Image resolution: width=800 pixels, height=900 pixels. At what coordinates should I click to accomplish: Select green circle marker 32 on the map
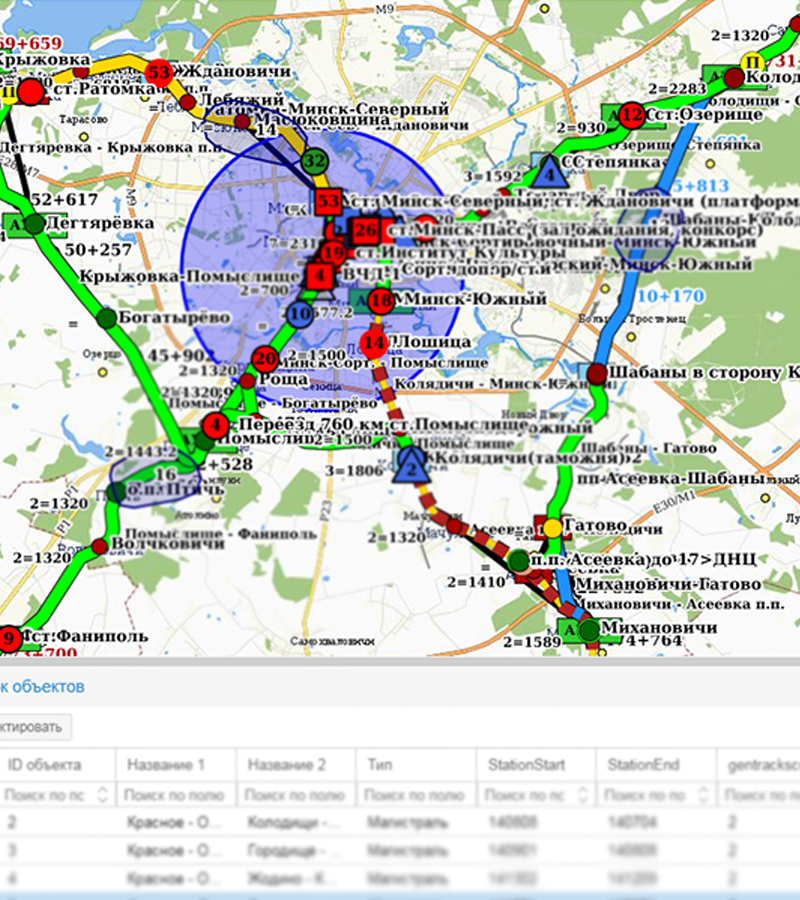315,160
